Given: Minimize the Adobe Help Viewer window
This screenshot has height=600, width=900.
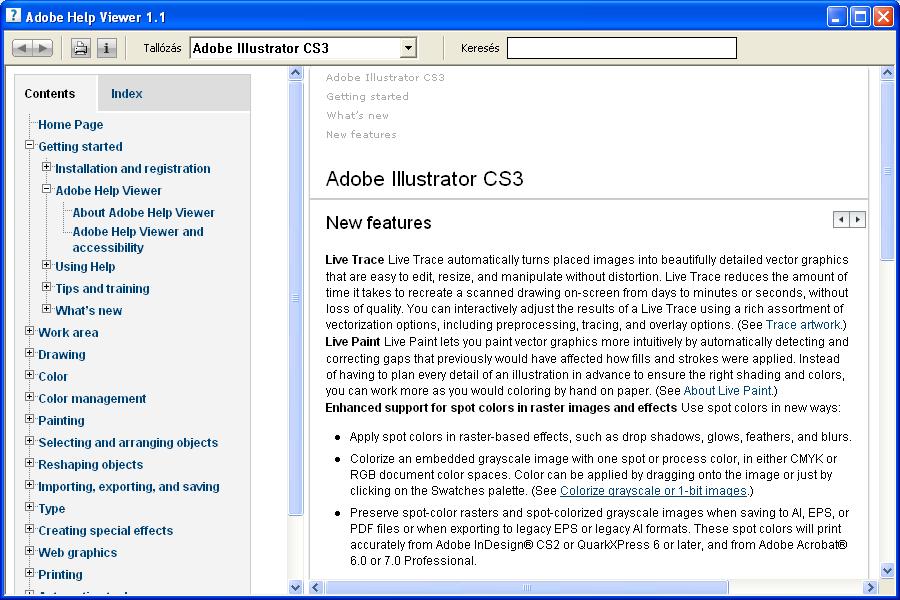Looking at the screenshot, I should (837, 17).
